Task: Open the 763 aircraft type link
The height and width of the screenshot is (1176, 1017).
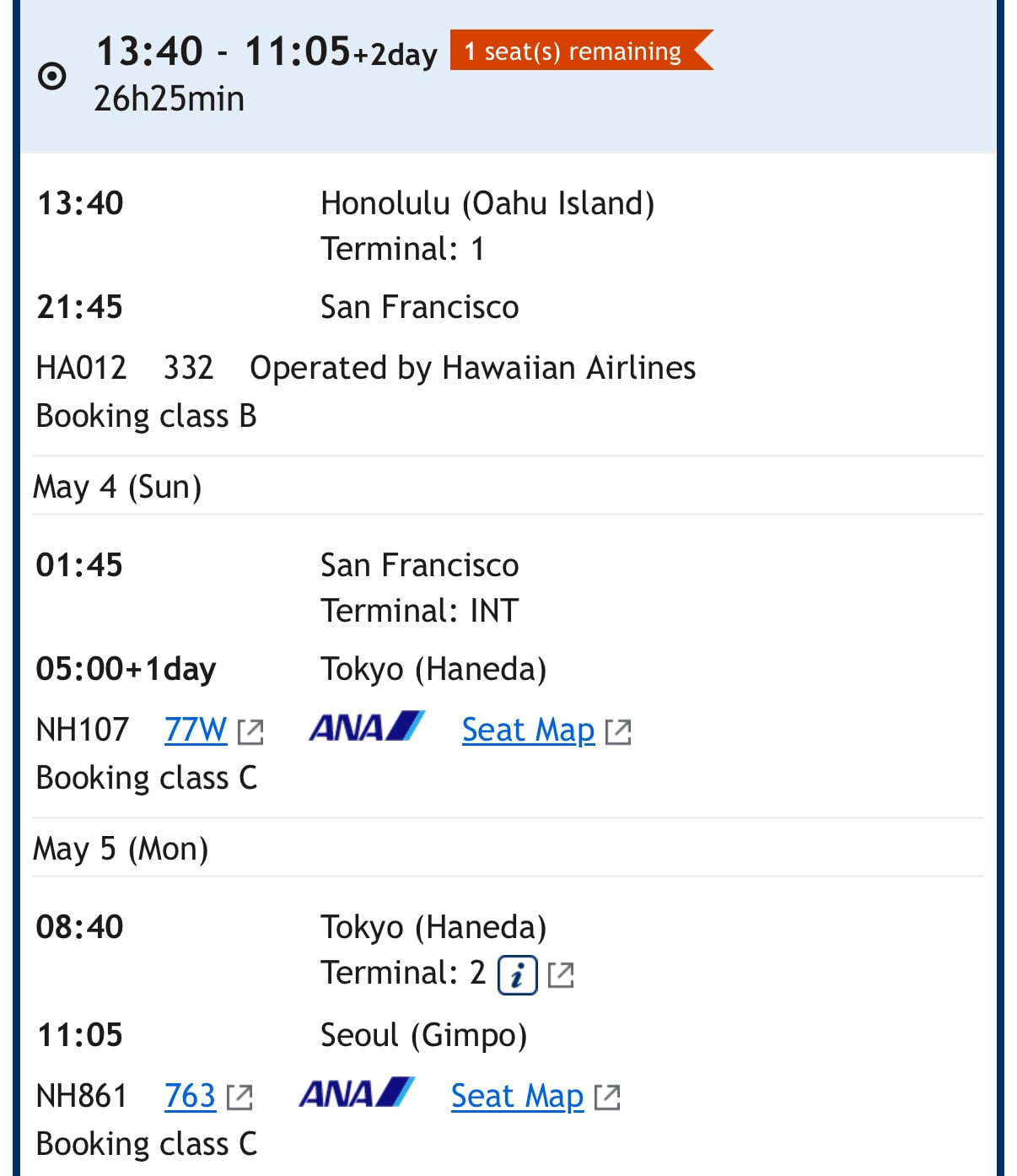Action: 190,1096
